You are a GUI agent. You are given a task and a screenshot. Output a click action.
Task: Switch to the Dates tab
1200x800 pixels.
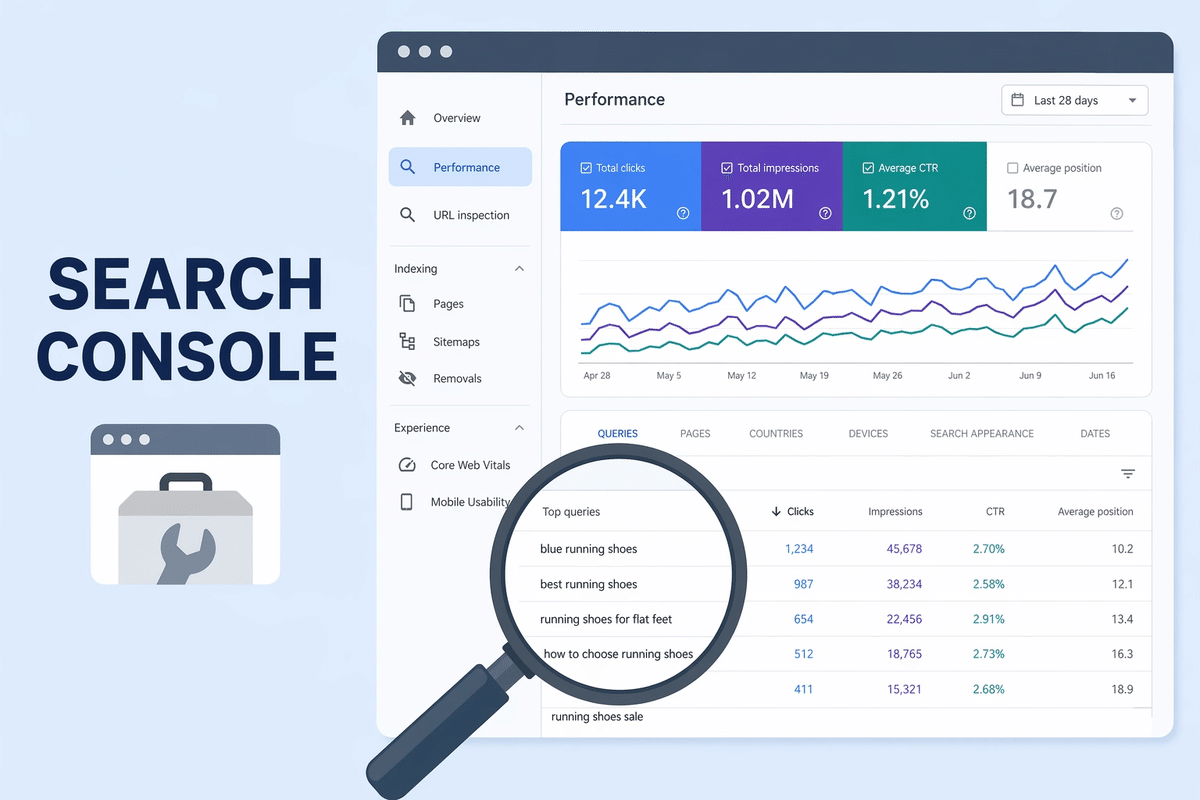1095,434
